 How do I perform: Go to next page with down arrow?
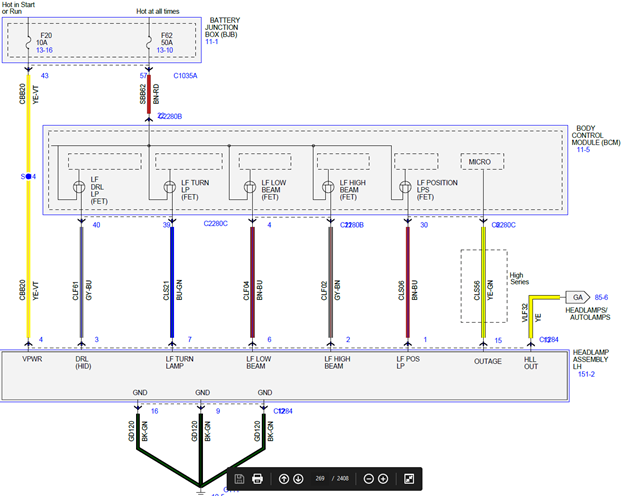click(298, 479)
